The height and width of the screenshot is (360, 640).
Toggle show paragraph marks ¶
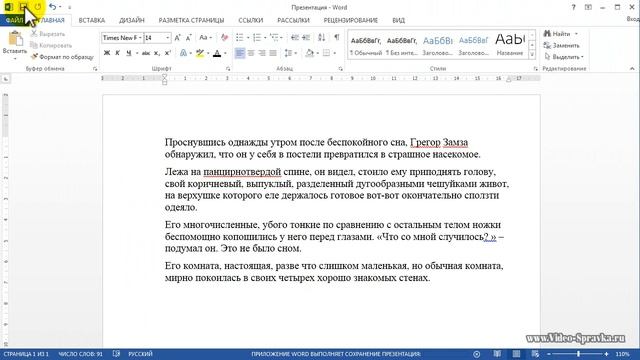(x=337, y=38)
